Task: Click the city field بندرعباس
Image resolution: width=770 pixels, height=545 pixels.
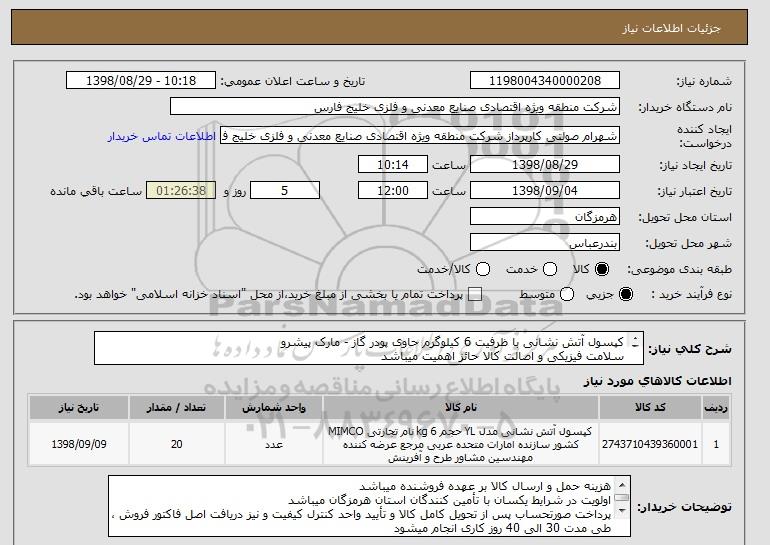Action: click(545, 243)
